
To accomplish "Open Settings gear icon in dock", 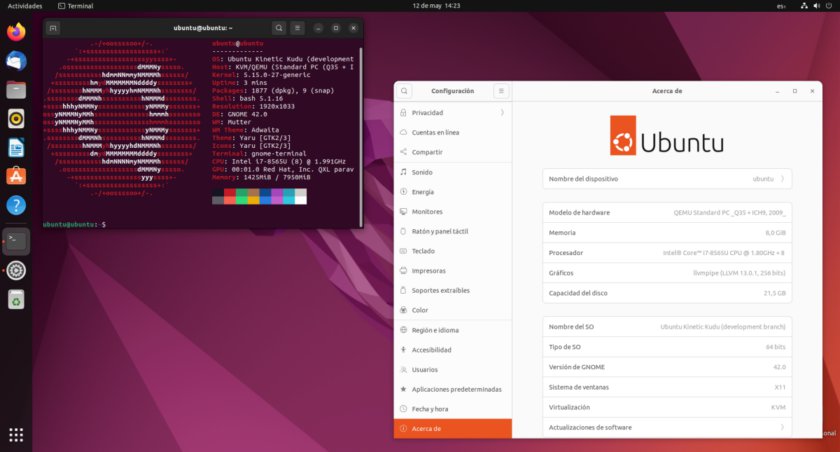I will pos(16,270).
